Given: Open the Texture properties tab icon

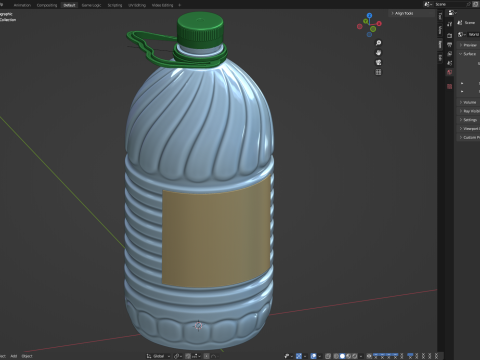Looking at the screenshot, I should coord(450,86).
